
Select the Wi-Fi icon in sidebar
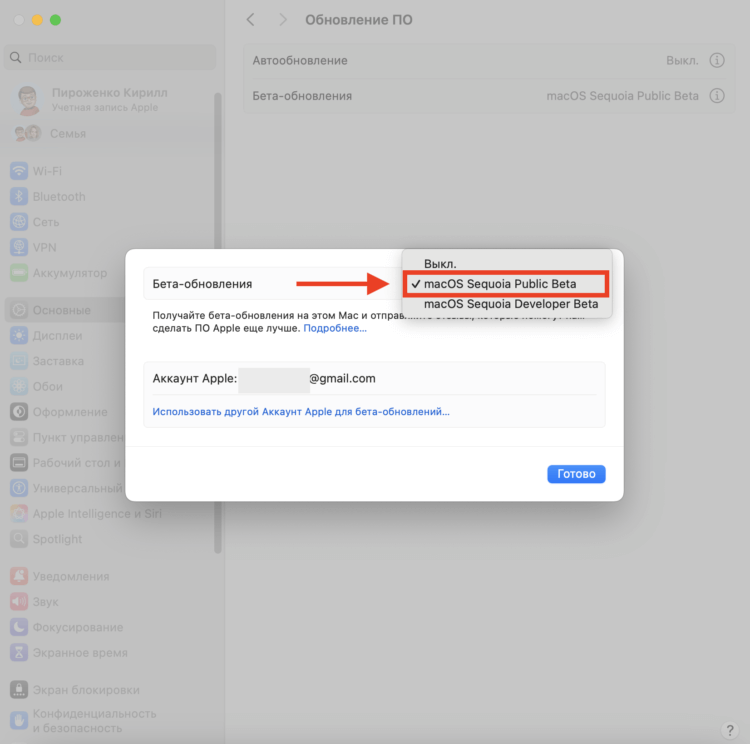click(19, 171)
